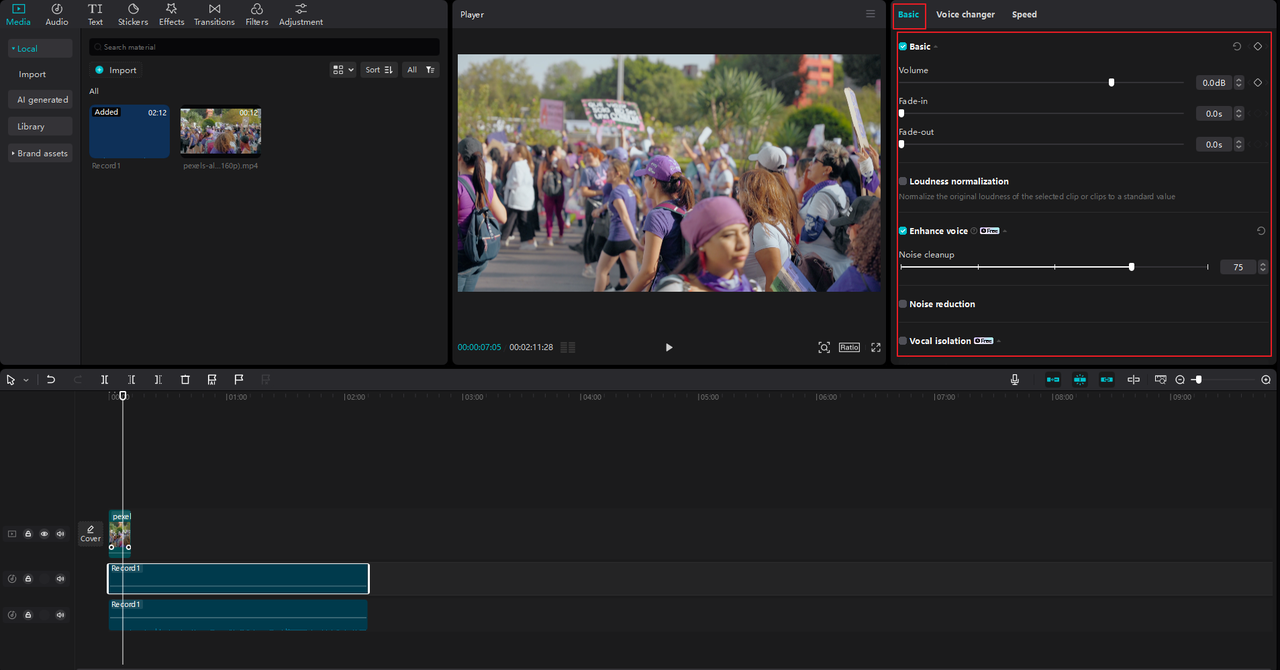Lock the video track
The image size is (1280, 670).
pyautogui.click(x=28, y=534)
